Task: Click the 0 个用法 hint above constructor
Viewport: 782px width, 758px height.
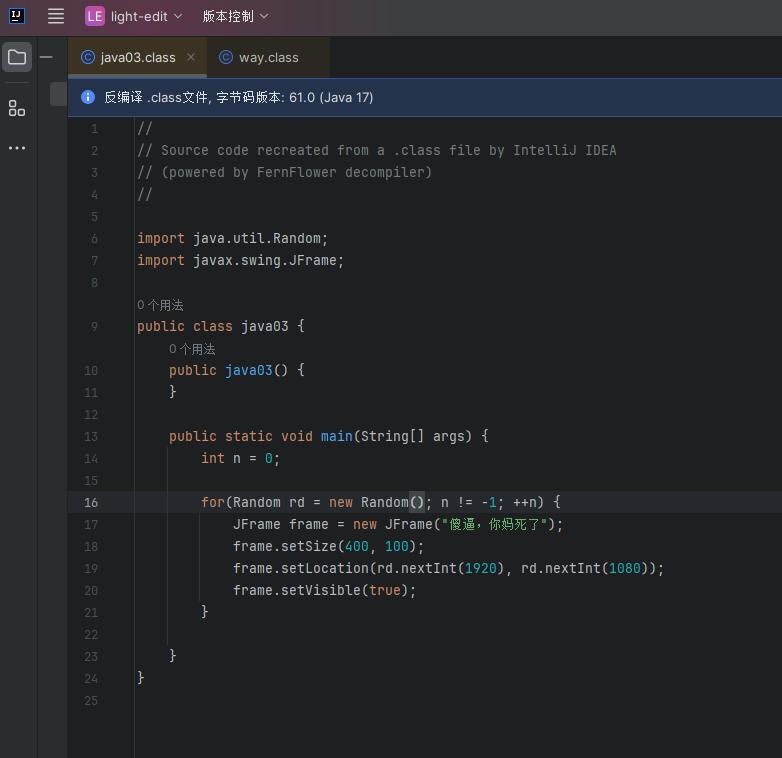Action: 192,349
